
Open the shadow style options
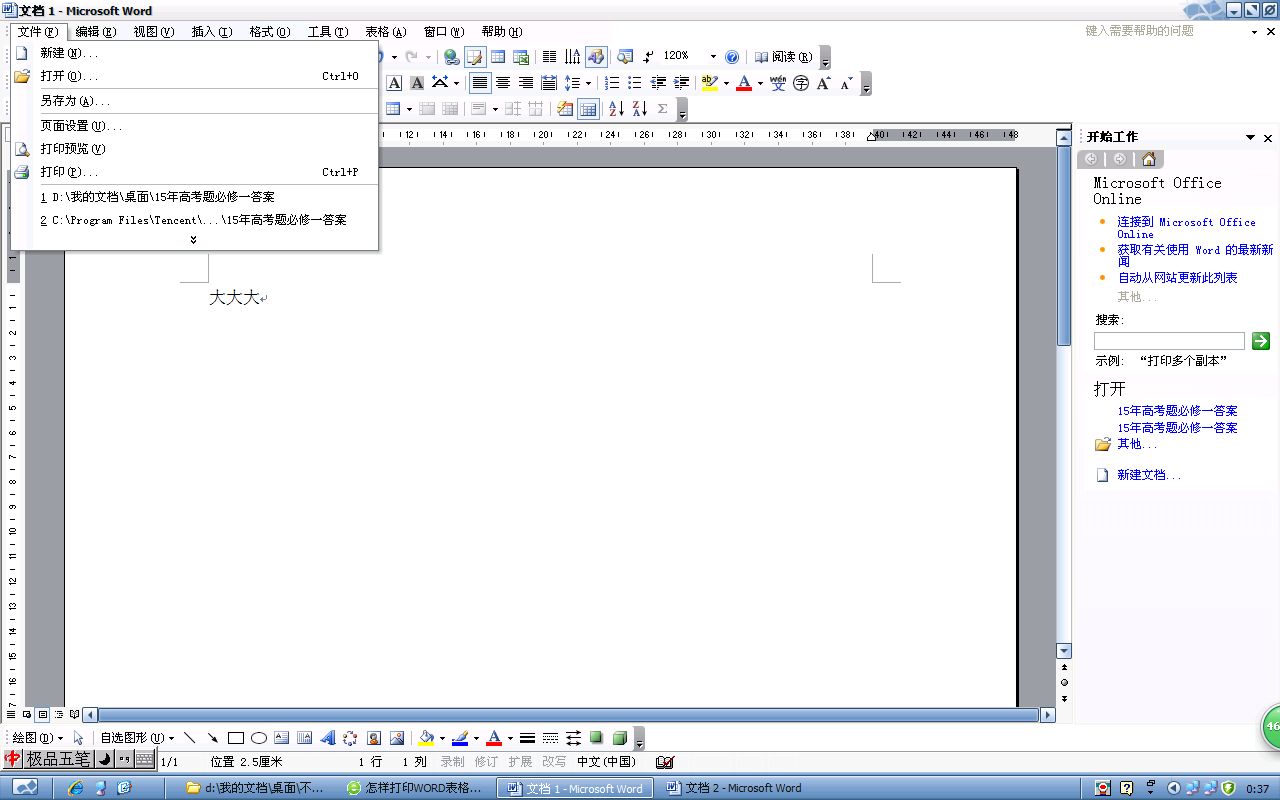(597, 738)
